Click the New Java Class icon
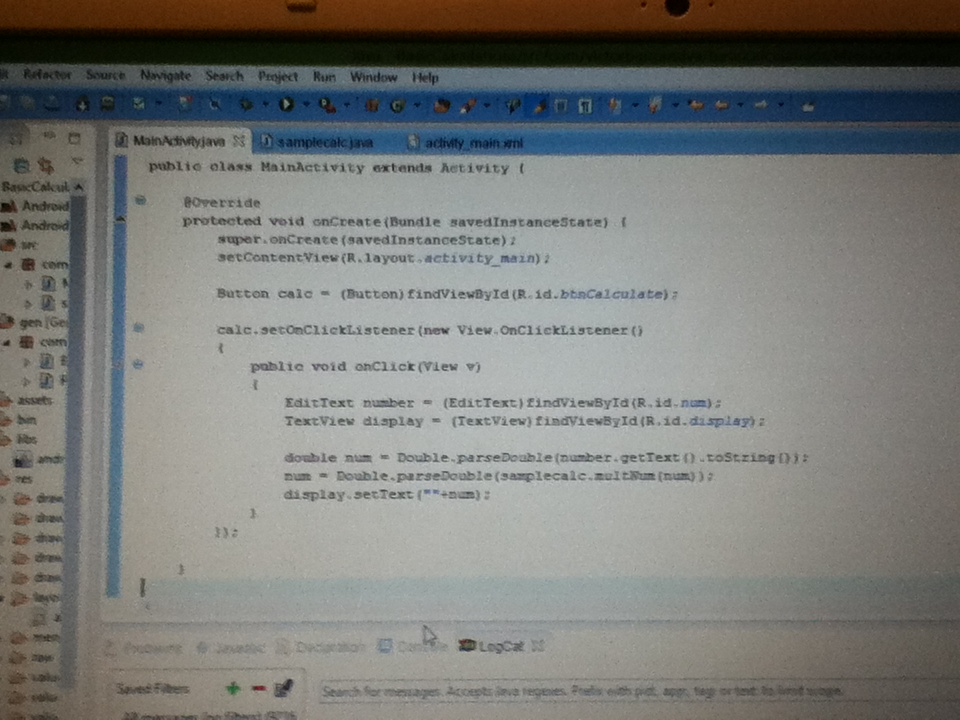Viewport: 960px width, 720px height. 397,106
